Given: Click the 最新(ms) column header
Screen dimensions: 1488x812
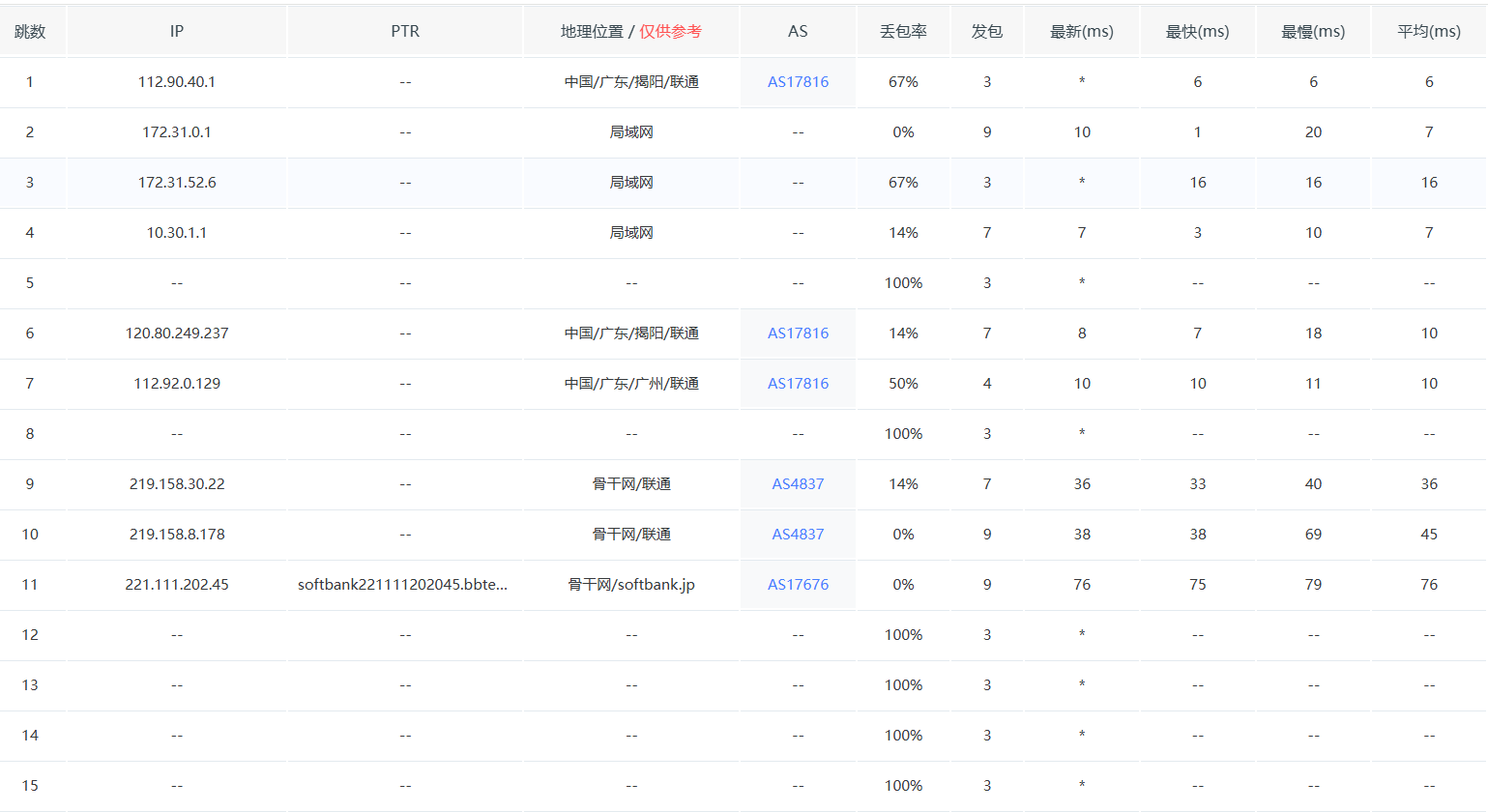Looking at the screenshot, I should 1082,32.
